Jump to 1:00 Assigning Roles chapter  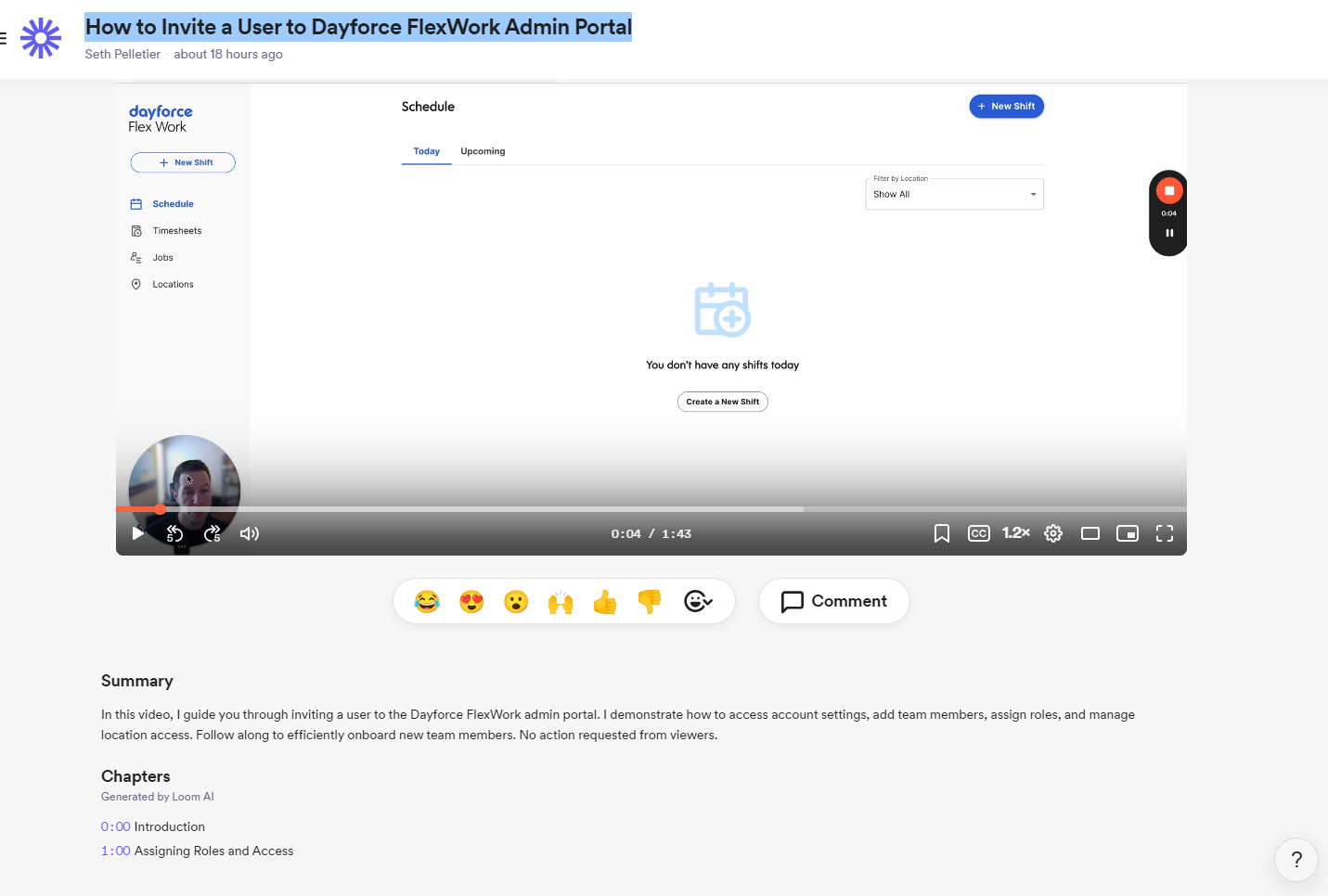click(x=197, y=851)
